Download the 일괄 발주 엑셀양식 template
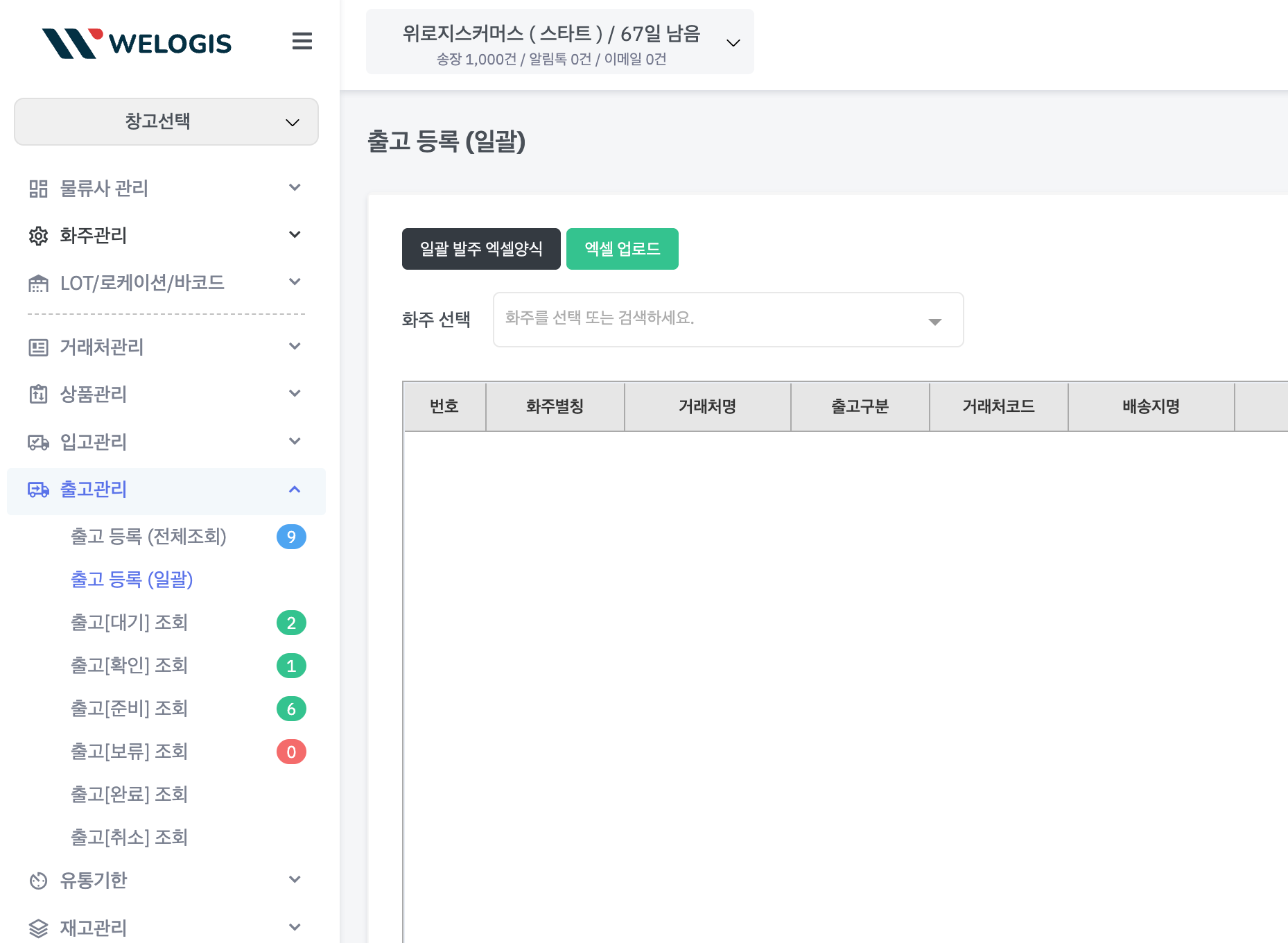The height and width of the screenshot is (943, 1288). click(481, 249)
